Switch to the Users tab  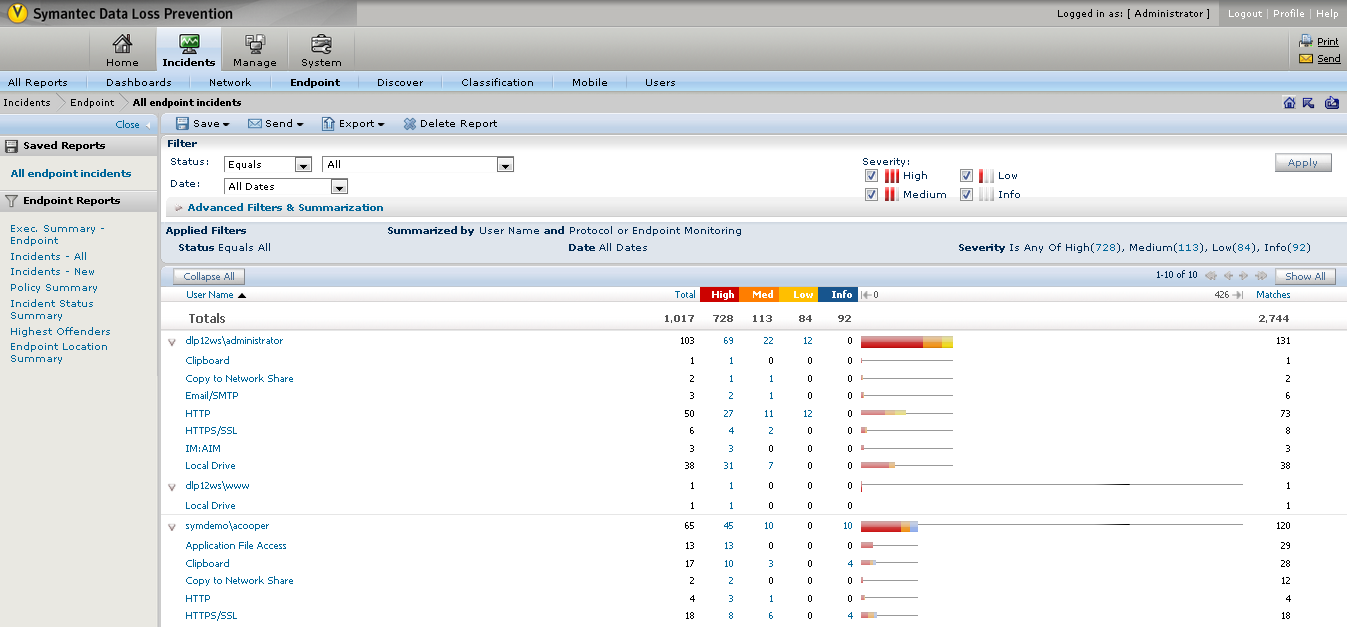coord(660,83)
